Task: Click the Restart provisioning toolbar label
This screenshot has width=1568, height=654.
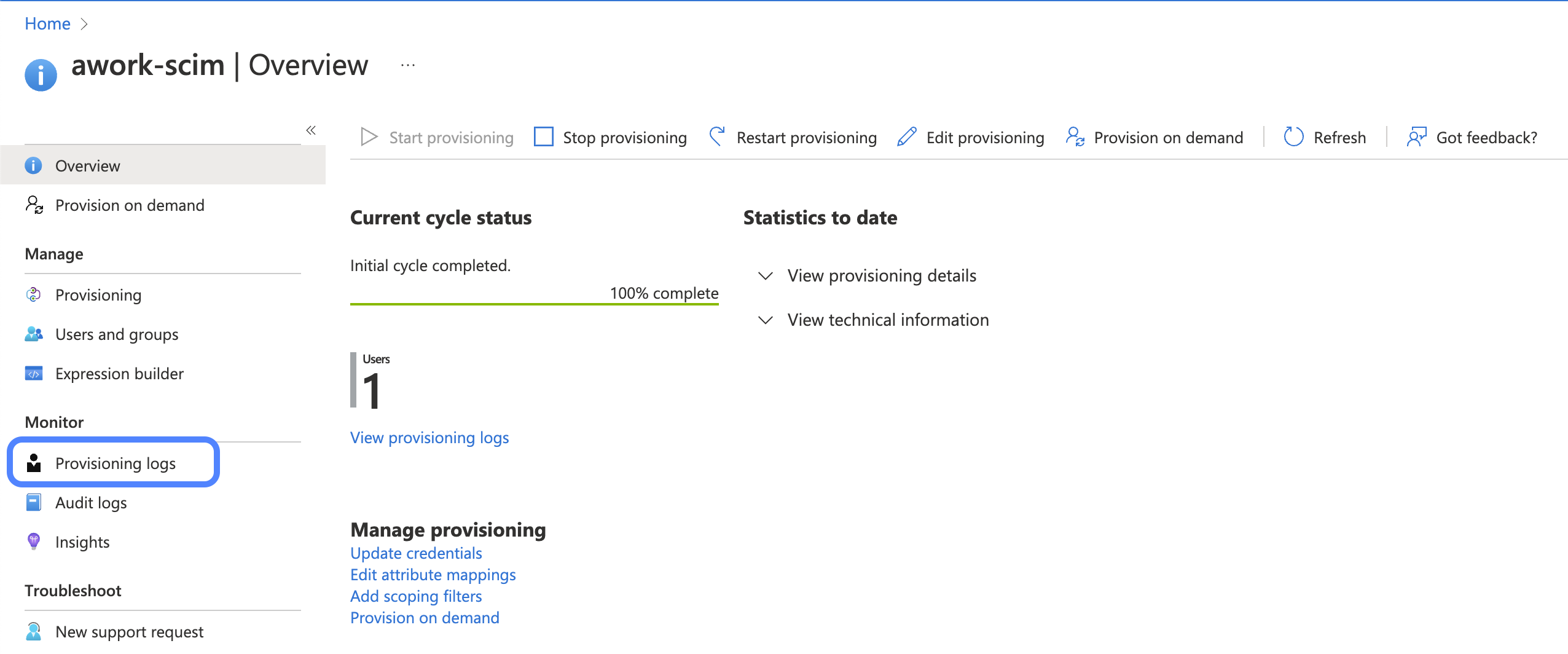Action: 807,137
